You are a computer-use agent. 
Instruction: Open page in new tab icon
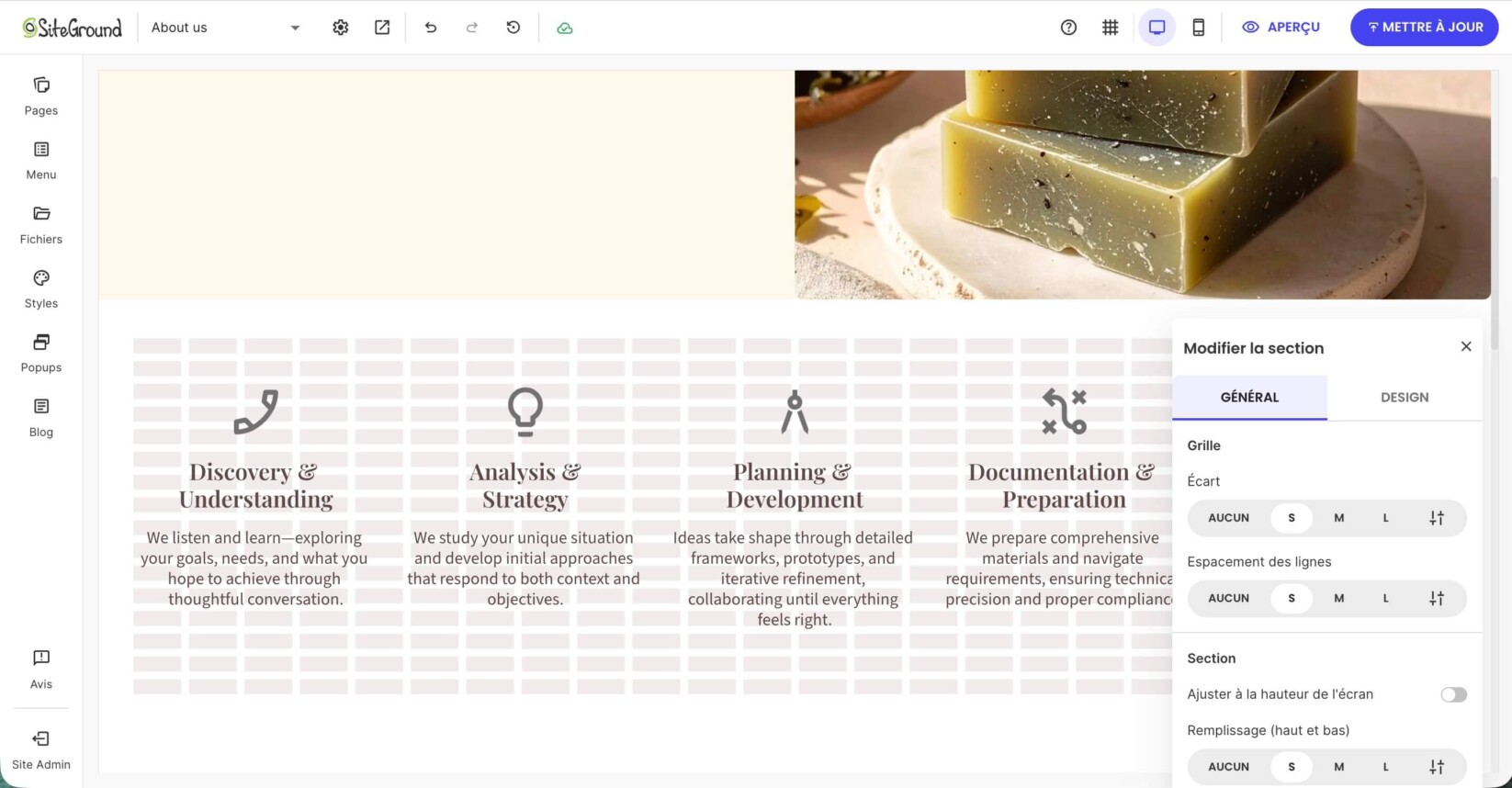[x=382, y=28]
